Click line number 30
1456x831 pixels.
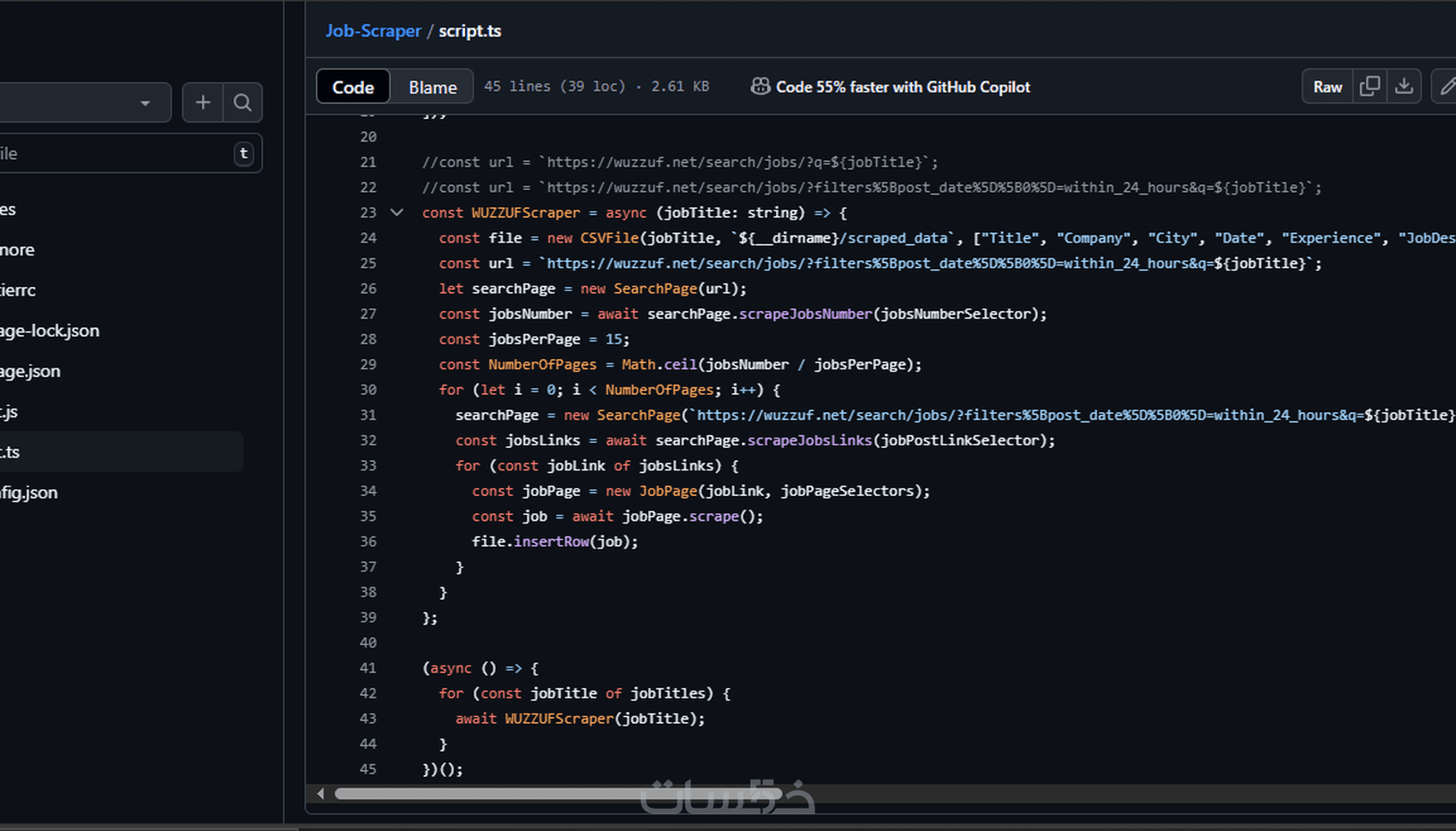click(x=368, y=390)
